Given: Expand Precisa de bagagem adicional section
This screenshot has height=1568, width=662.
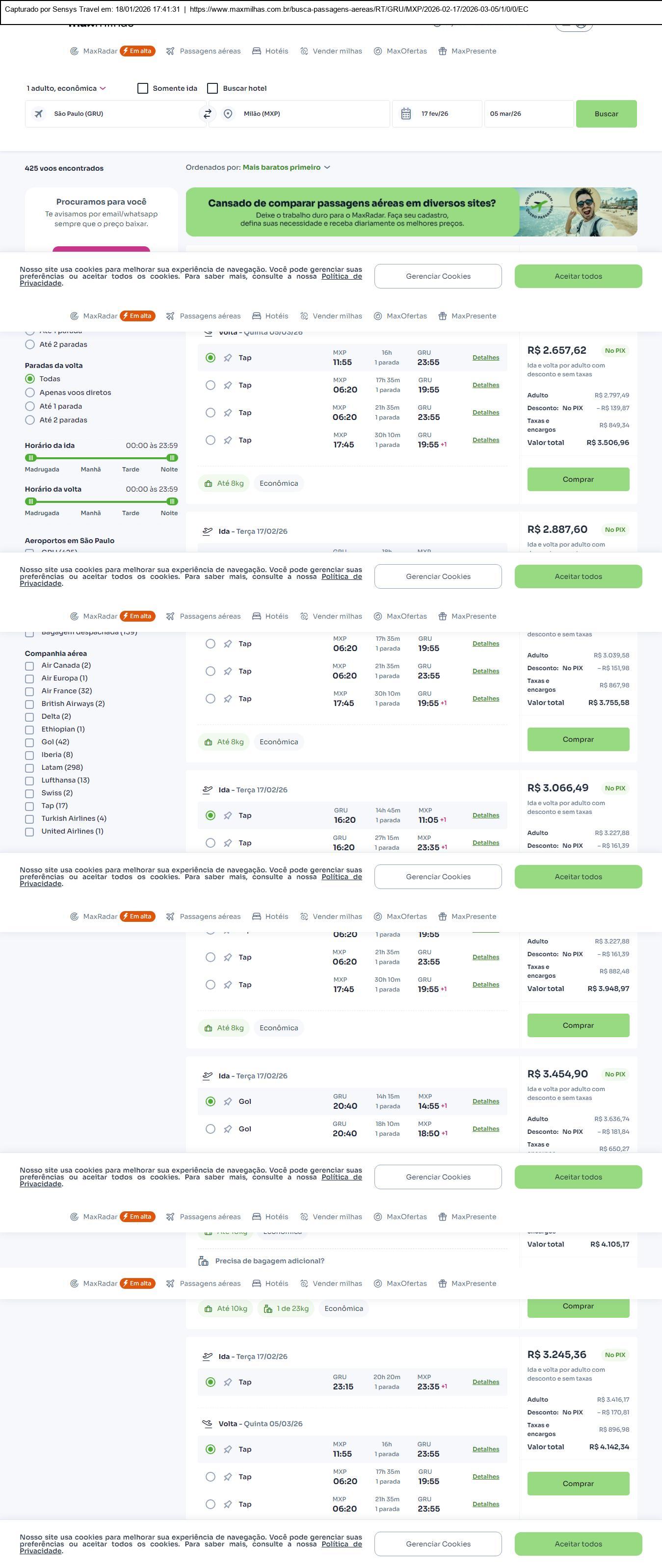Looking at the screenshot, I should [x=269, y=1260].
